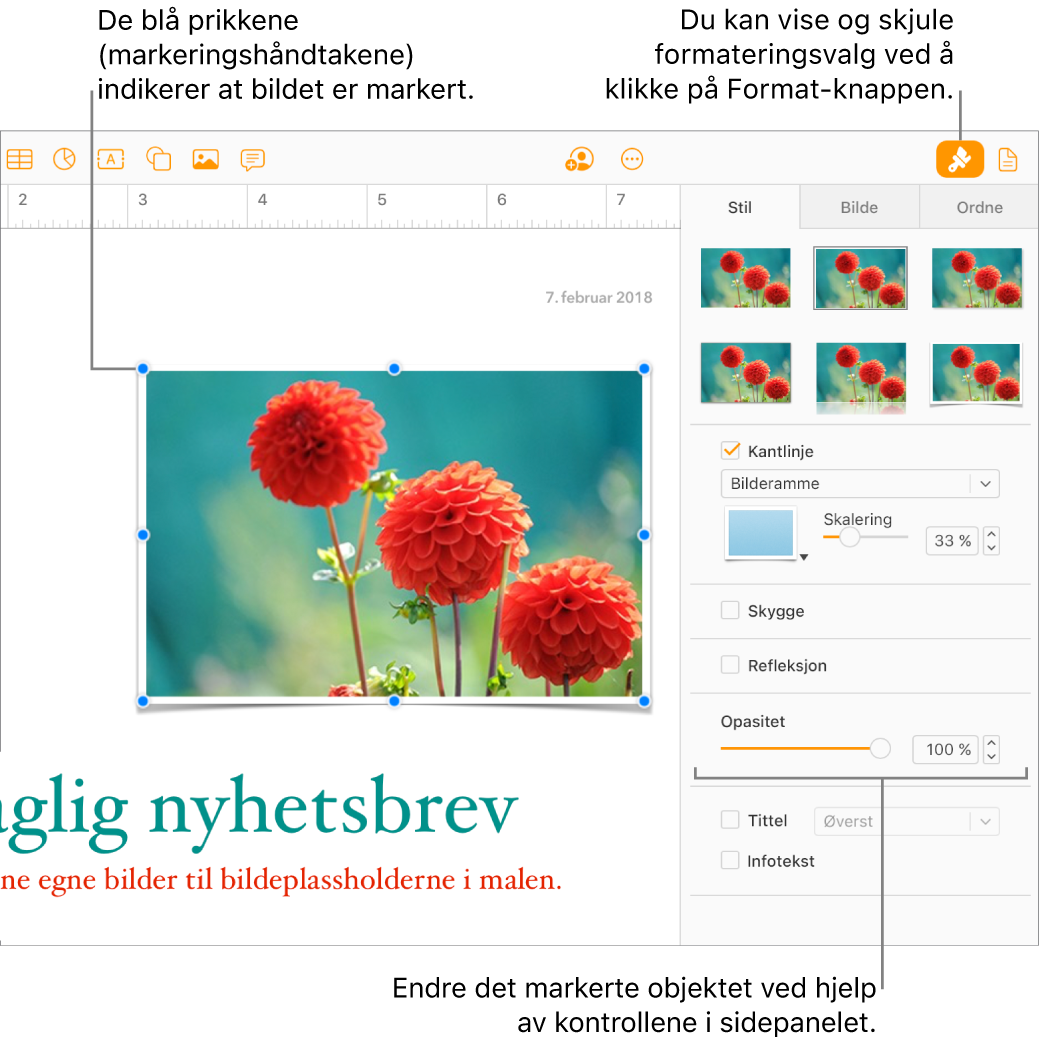Screen dimensions: 1040x1048
Task: Open the shape insert icon
Action: [x=158, y=159]
